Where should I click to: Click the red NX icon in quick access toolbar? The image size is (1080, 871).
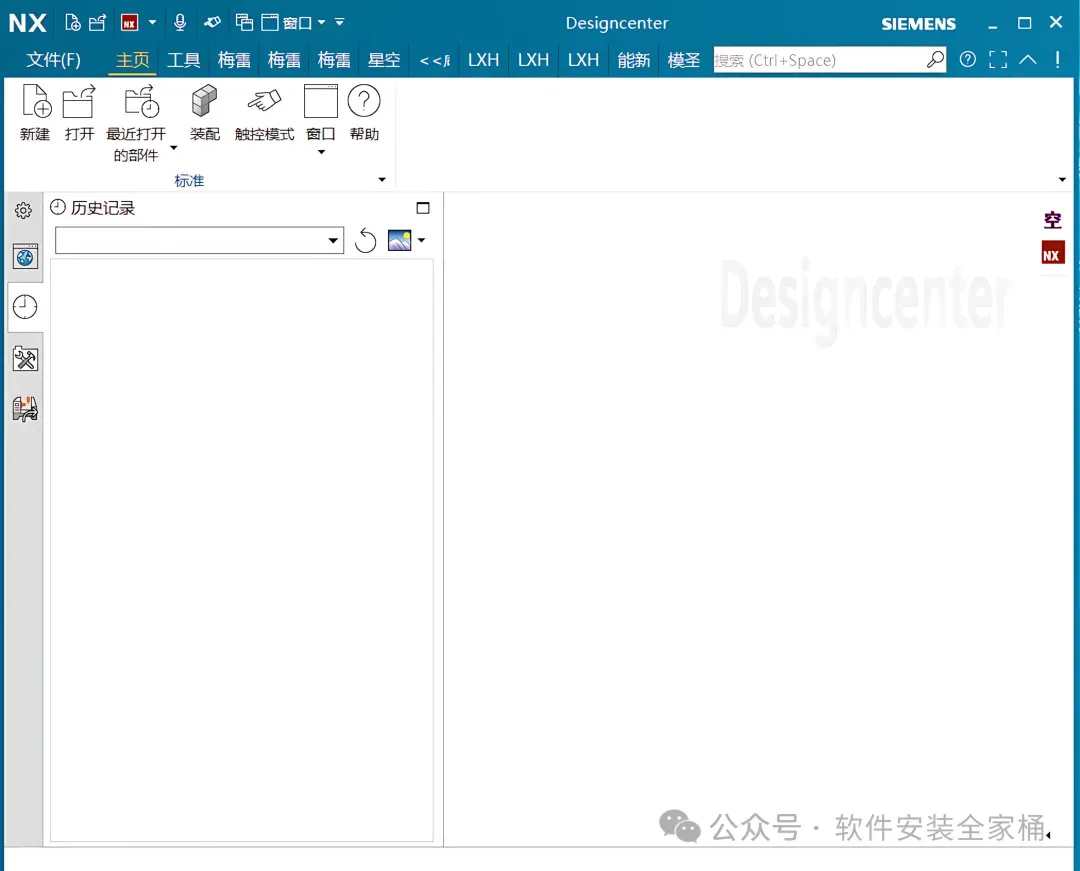click(x=129, y=23)
